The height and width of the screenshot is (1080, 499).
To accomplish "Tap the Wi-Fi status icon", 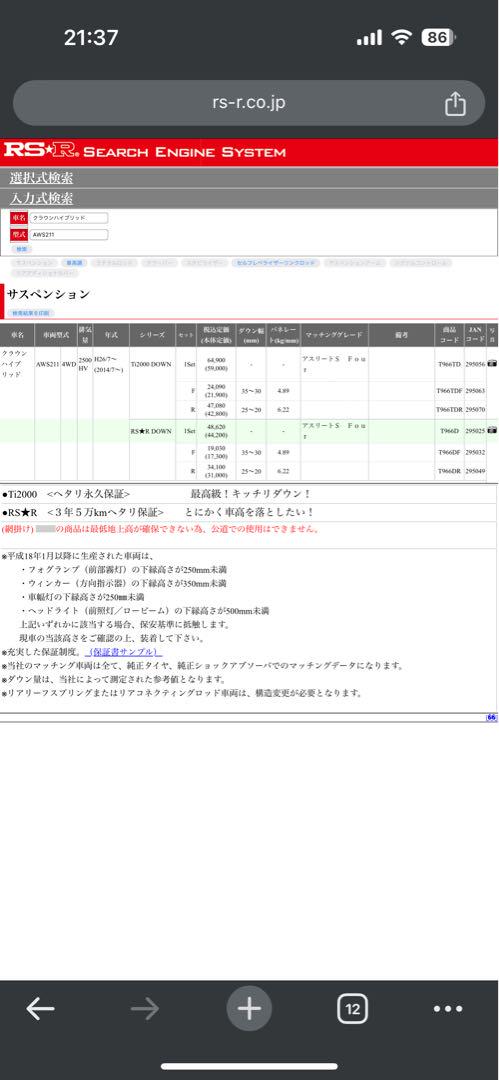I will click(400, 37).
